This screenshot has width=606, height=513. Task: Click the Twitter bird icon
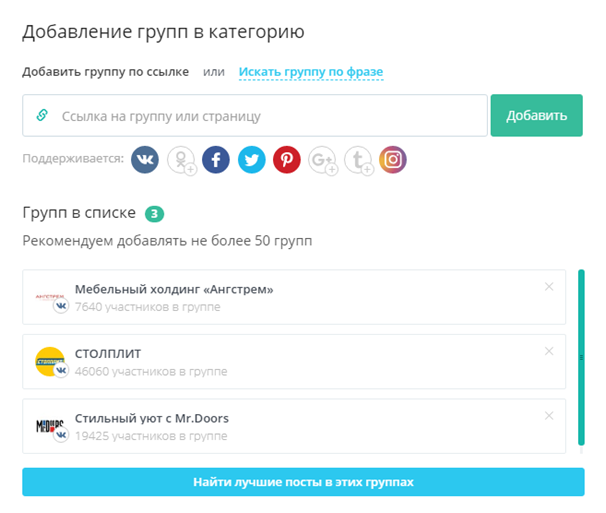tap(252, 160)
